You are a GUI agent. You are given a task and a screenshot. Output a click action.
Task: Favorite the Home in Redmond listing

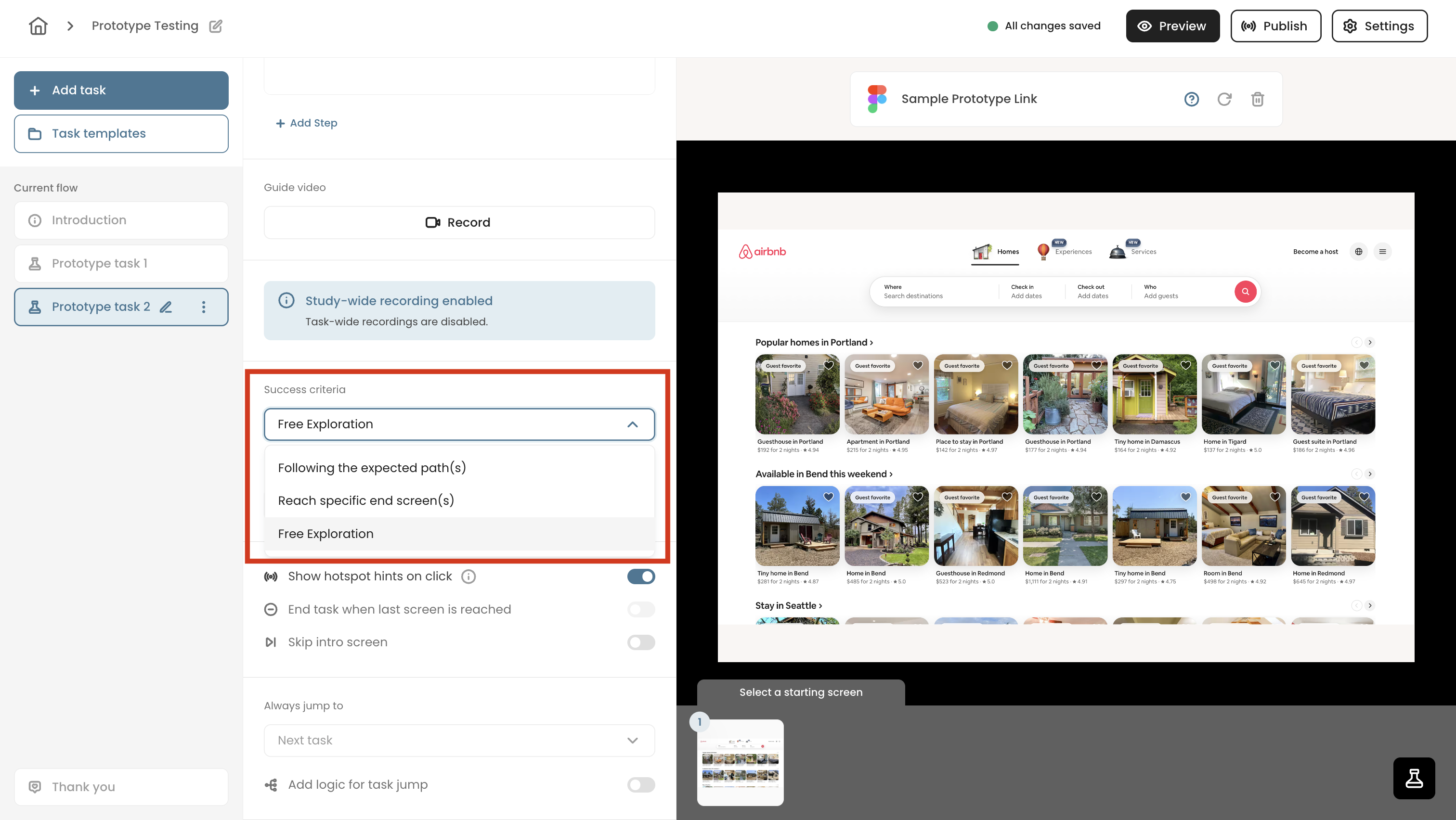(x=1364, y=497)
